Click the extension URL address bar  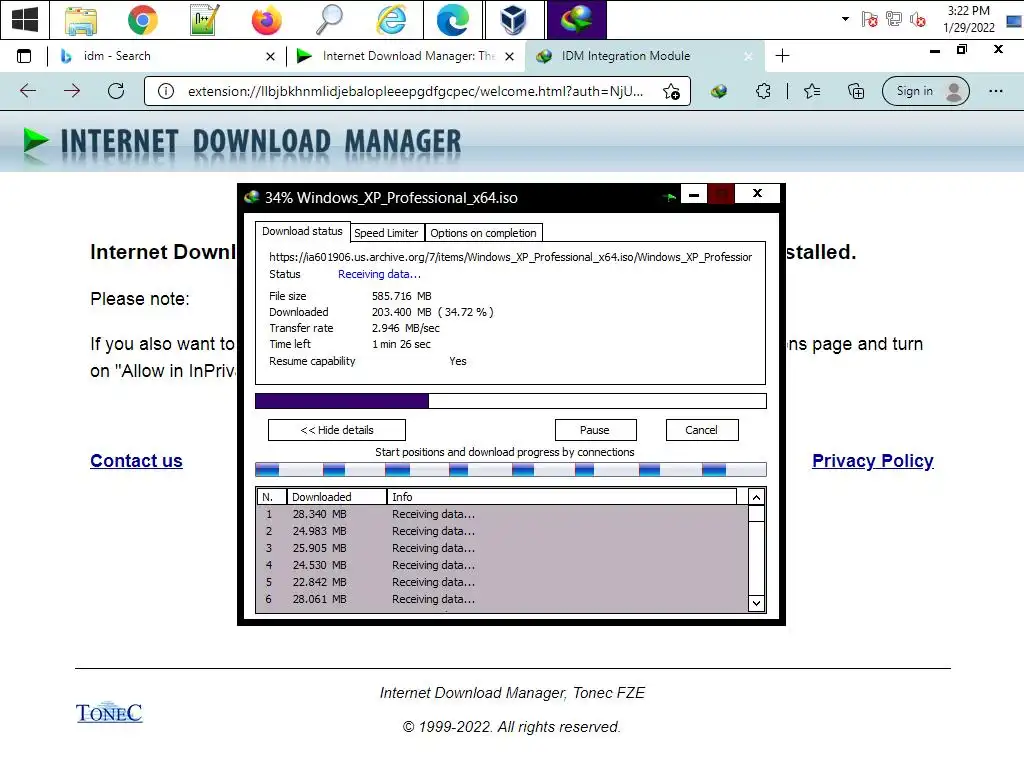[415, 91]
